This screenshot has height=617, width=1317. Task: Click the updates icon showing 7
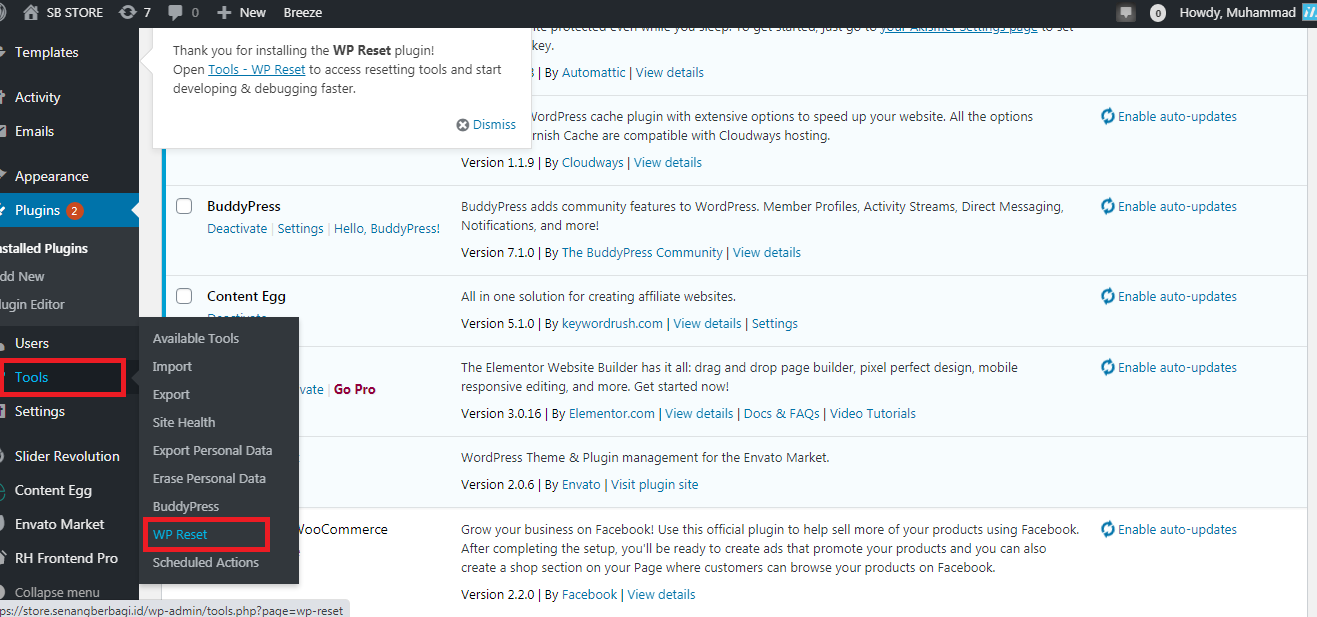(x=127, y=13)
